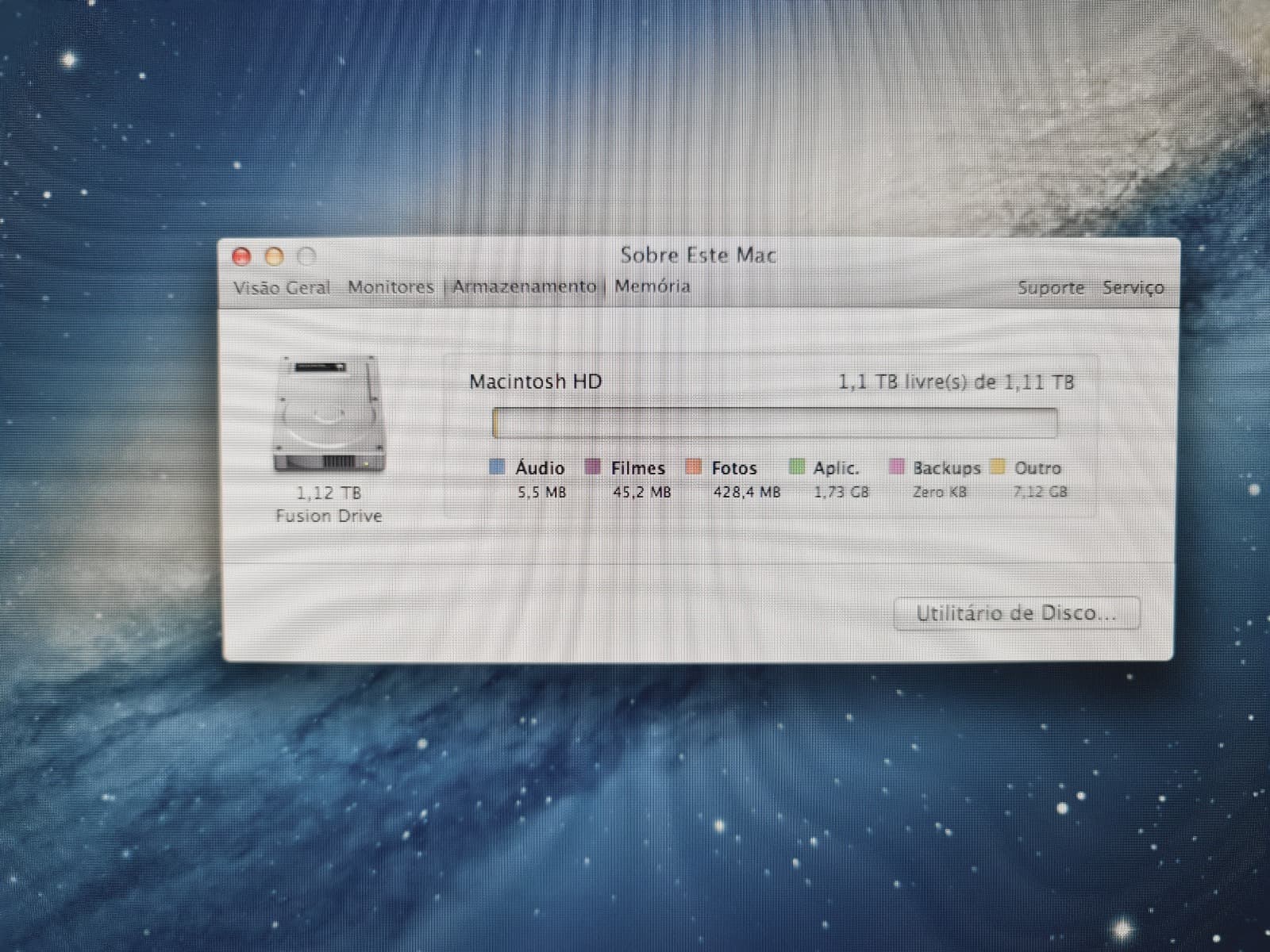The image size is (1270, 952).
Task: Launch Utilitário de Disco button
Action: (x=1017, y=613)
